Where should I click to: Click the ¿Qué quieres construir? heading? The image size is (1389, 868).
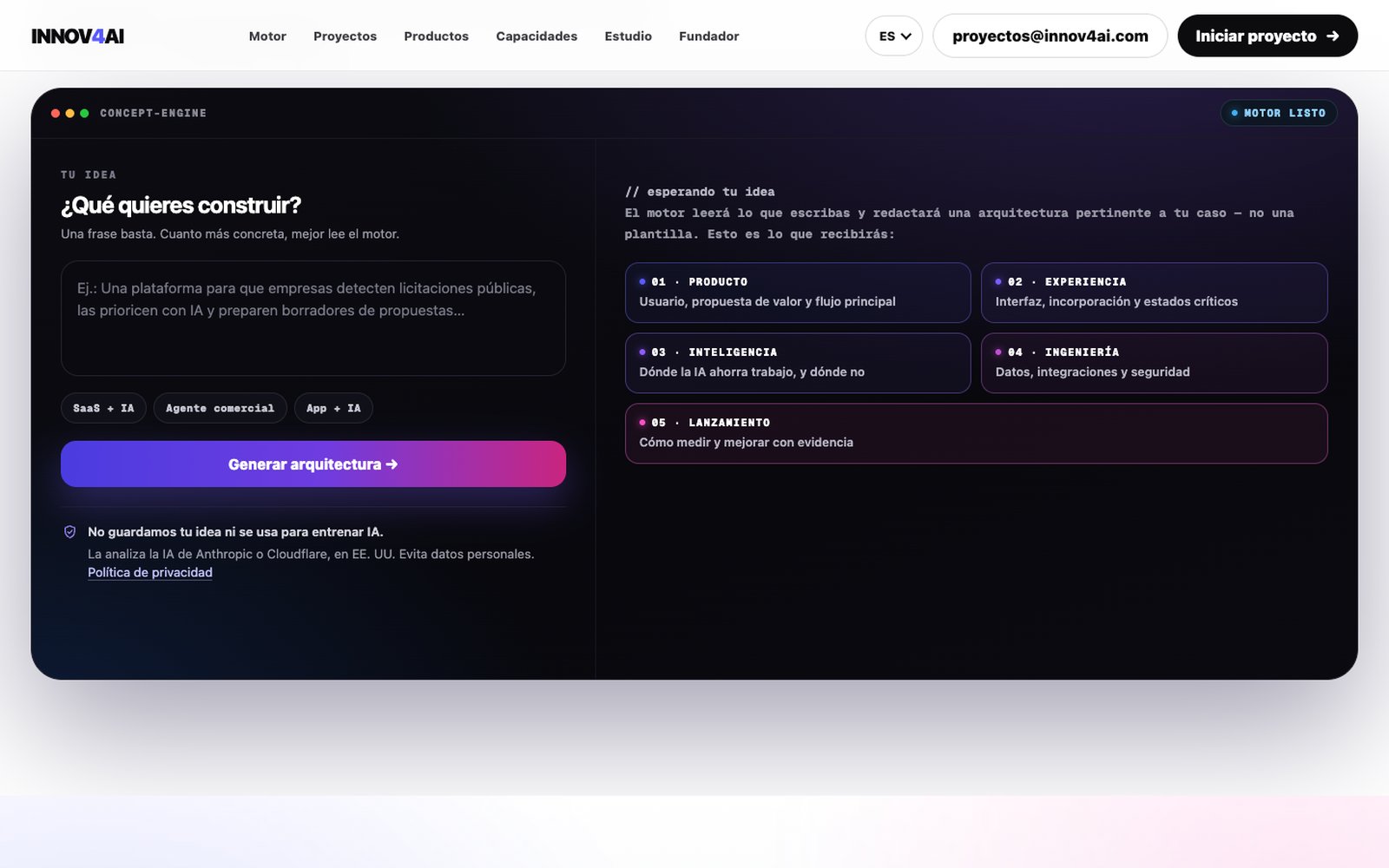click(x=181, y=206)
